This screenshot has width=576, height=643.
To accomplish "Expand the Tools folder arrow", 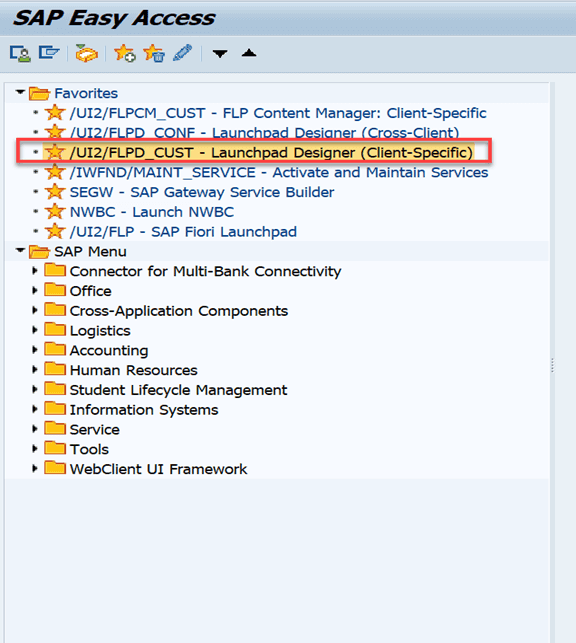I will [x=35, y=448].
